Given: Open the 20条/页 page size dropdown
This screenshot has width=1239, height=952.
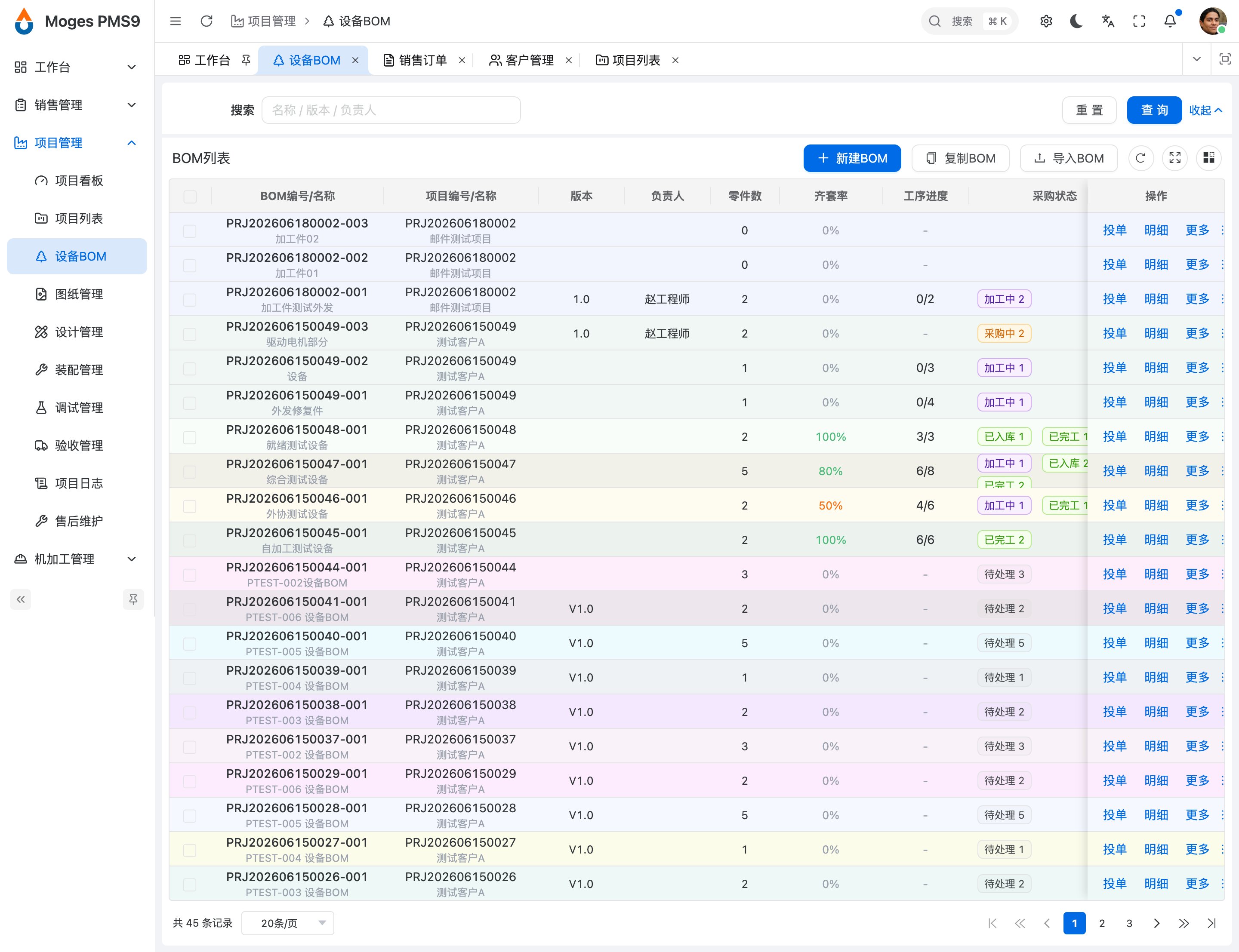Looking at the screenshot, I should point(287,923).
